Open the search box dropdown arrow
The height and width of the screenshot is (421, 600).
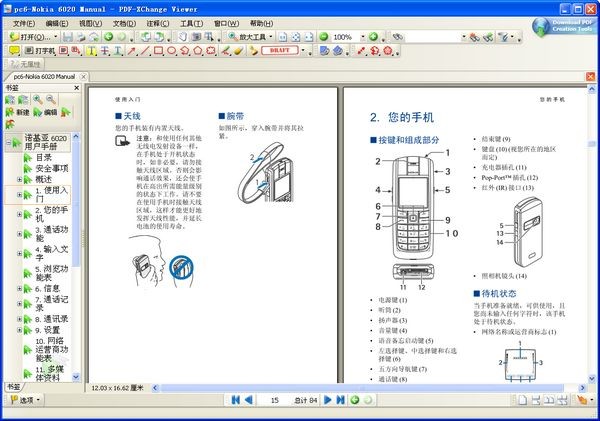tap(464, 37)
